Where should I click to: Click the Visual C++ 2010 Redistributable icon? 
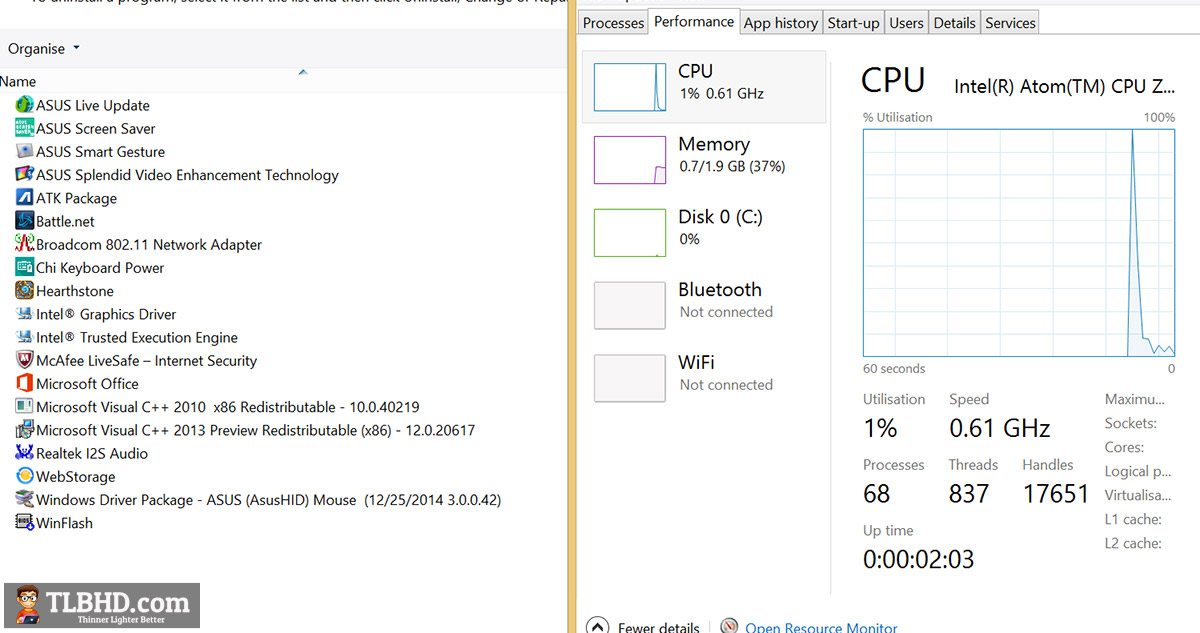coord(25,407)
